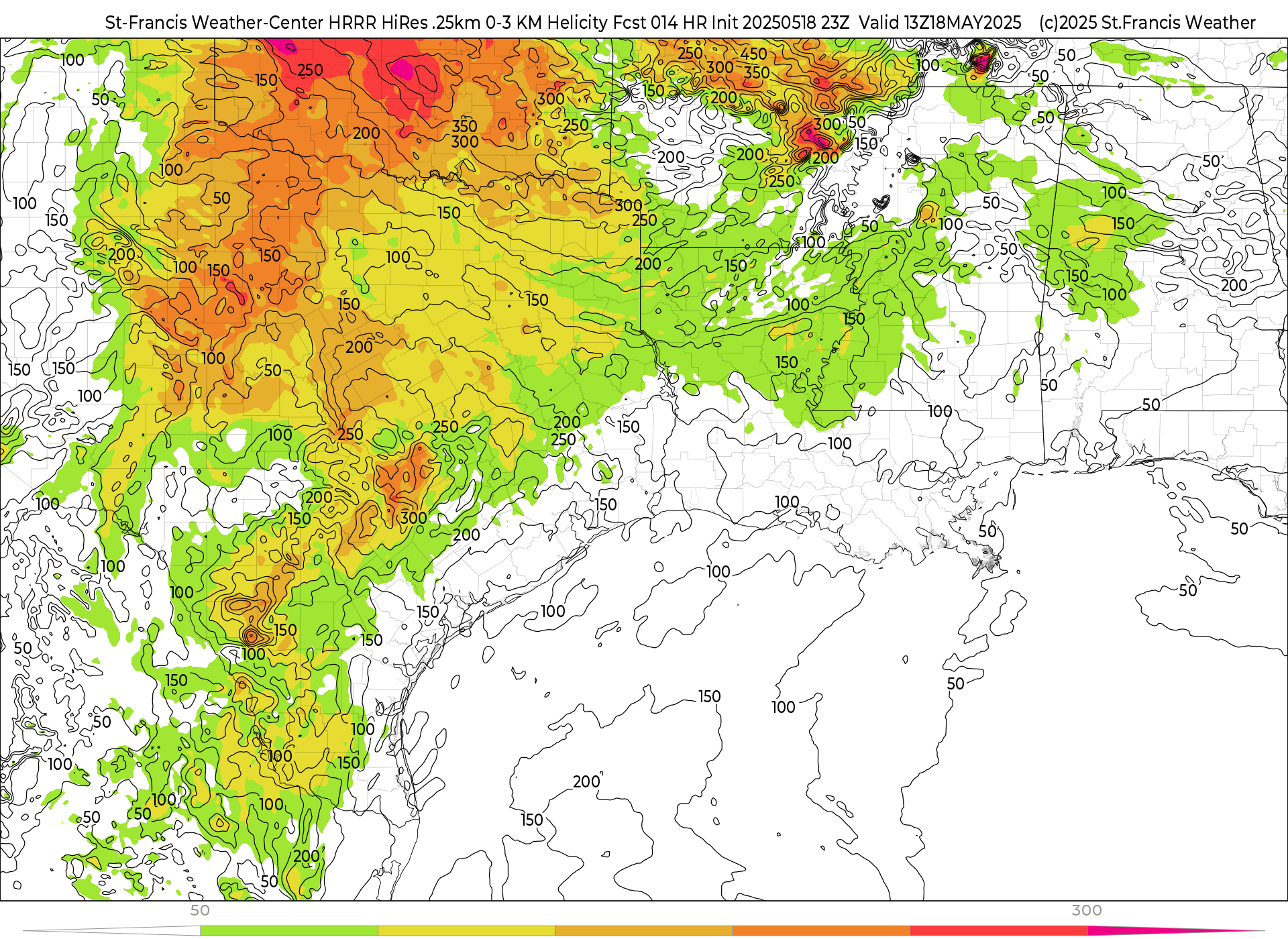This screenshot has width=1288, height=939.
Task: Click the gray tapered start of the legend
Action: [x=112, y=931]
